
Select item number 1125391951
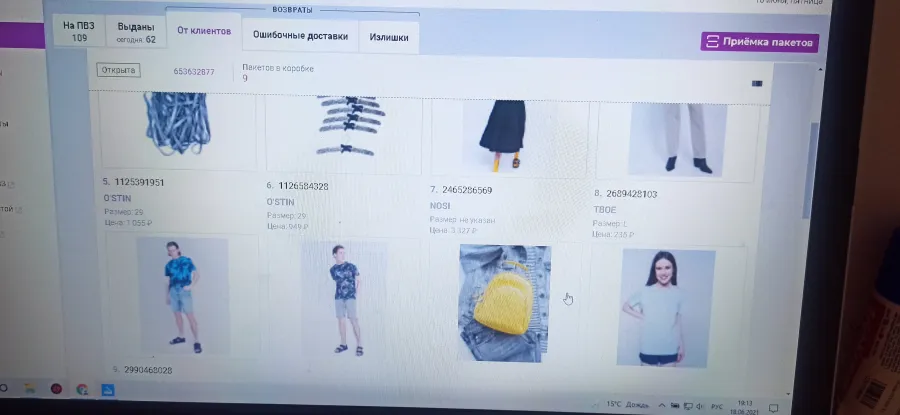point(139,182)
